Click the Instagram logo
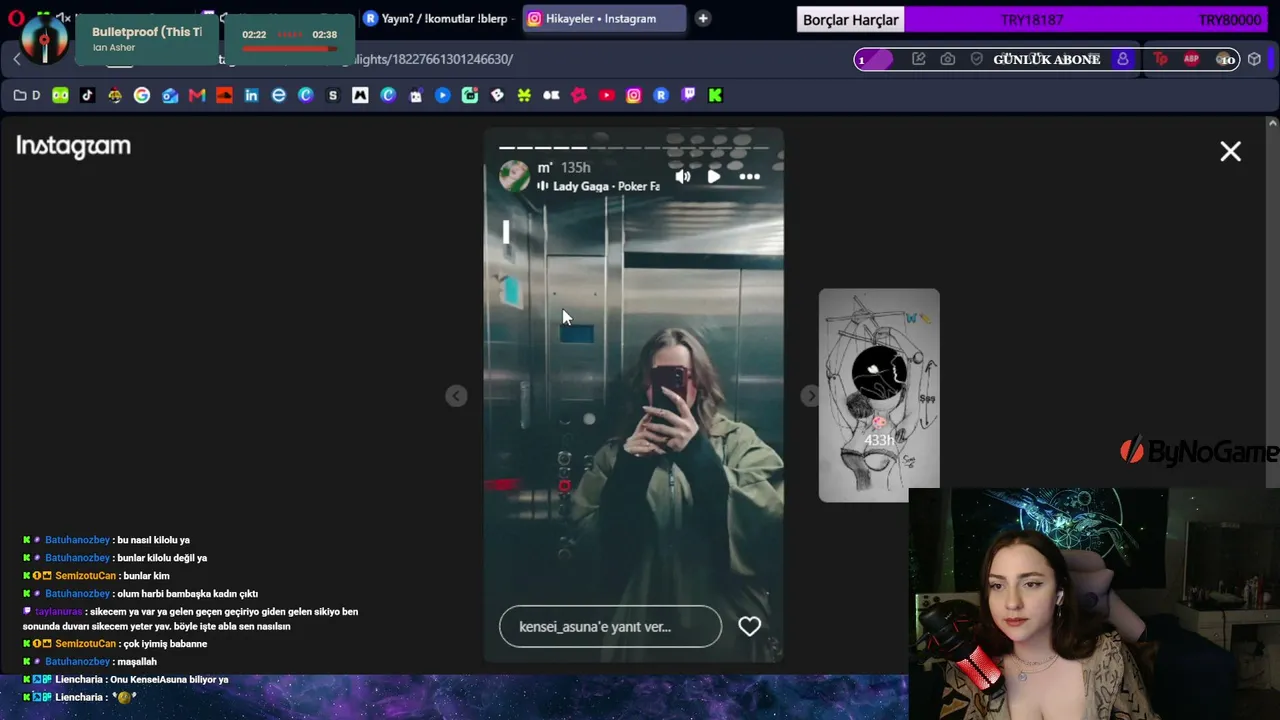Image resolution: width=1280 pixels, height=720 pixels. click(74, 146)
